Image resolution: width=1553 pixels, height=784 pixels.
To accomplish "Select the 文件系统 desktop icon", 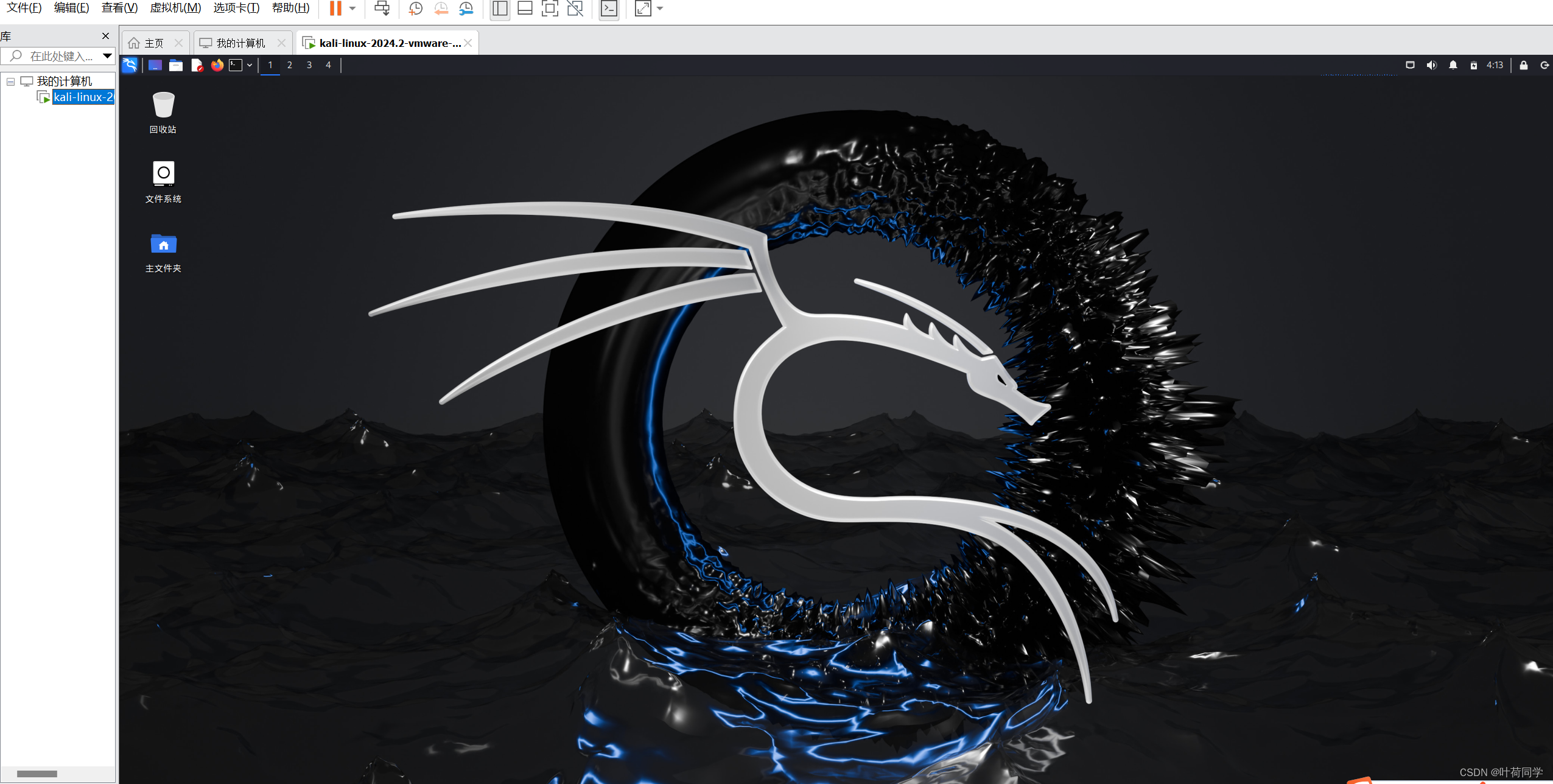I will click(163, 182).
